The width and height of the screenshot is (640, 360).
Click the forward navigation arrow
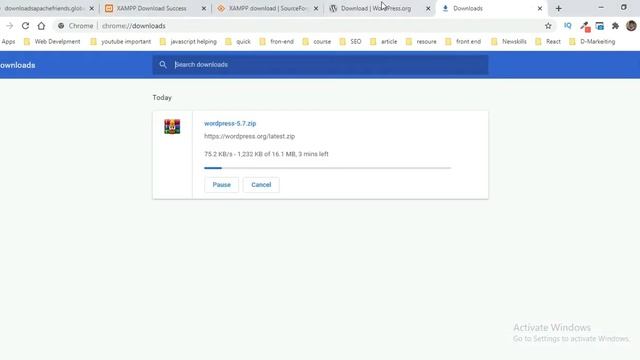(9, 26)
